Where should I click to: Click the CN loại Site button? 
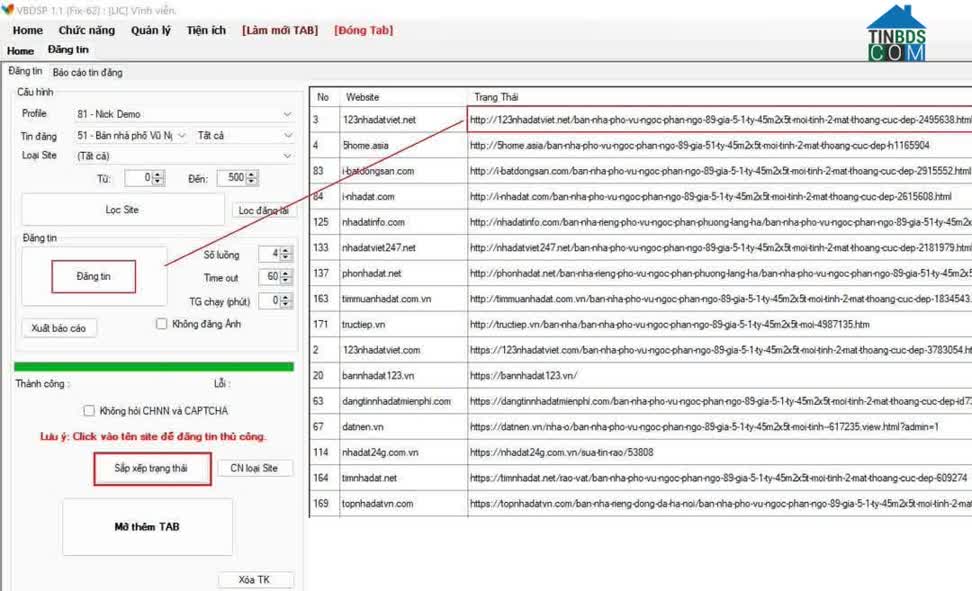pyautogui.click(x=254, y=468)
